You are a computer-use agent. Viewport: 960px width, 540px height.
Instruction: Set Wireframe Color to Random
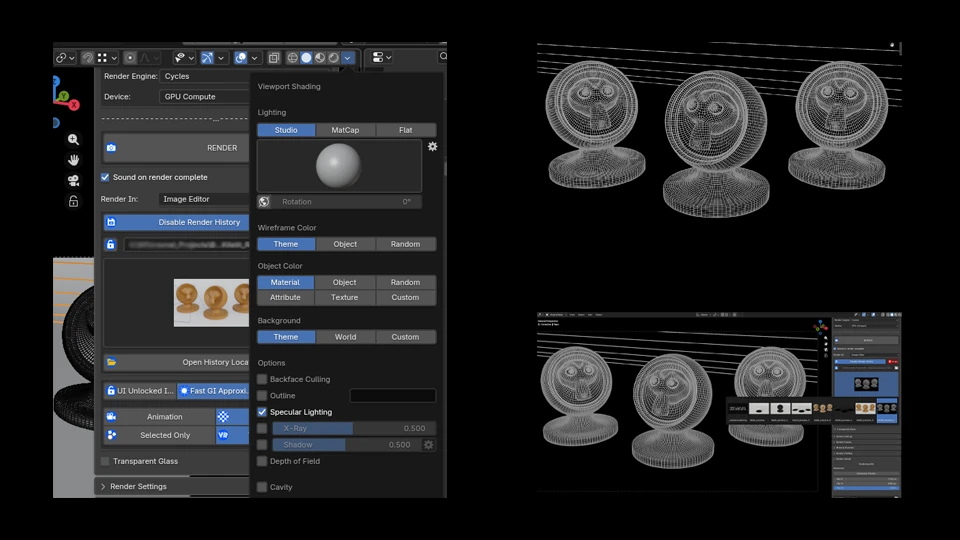[405, 244]
